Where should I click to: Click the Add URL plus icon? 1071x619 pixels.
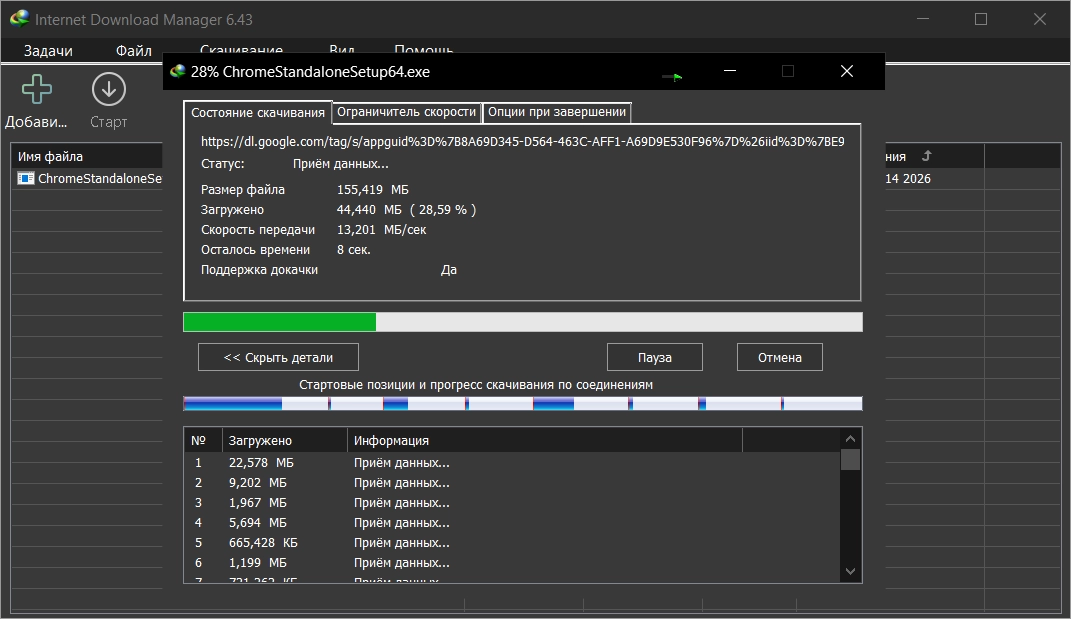37,89
